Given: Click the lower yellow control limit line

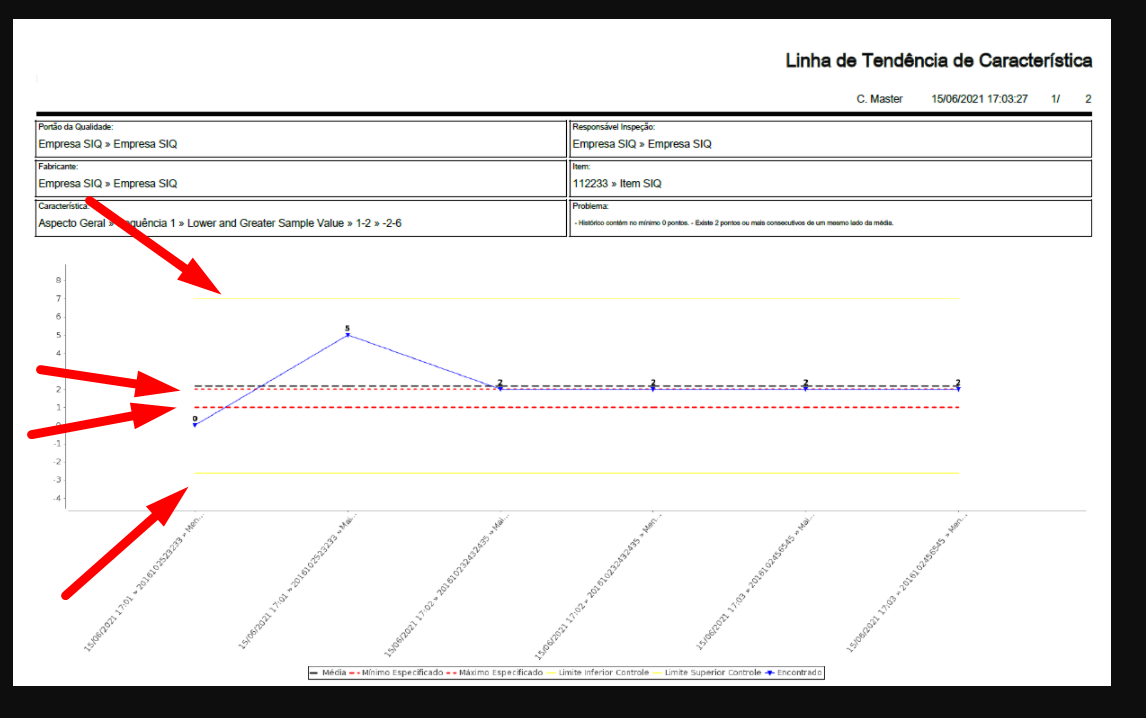Looking at the screenshot, I should [x=577, y=473].
